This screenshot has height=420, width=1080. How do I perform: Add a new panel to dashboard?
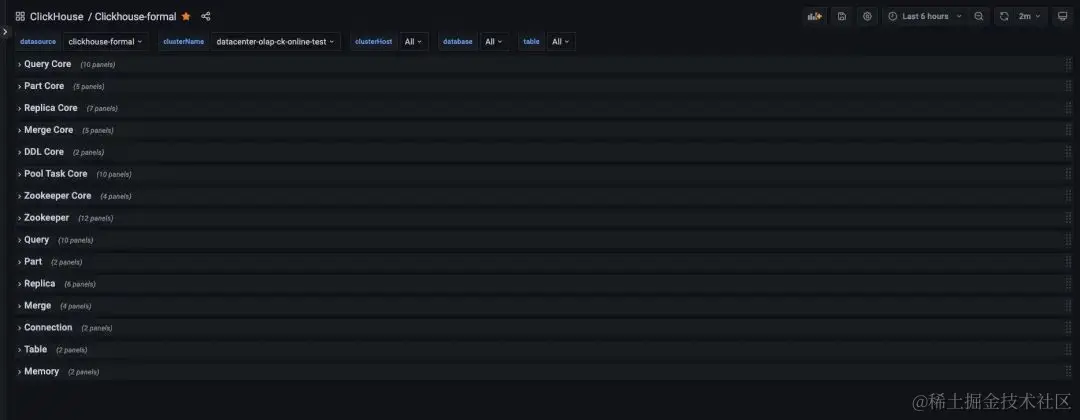815,16
